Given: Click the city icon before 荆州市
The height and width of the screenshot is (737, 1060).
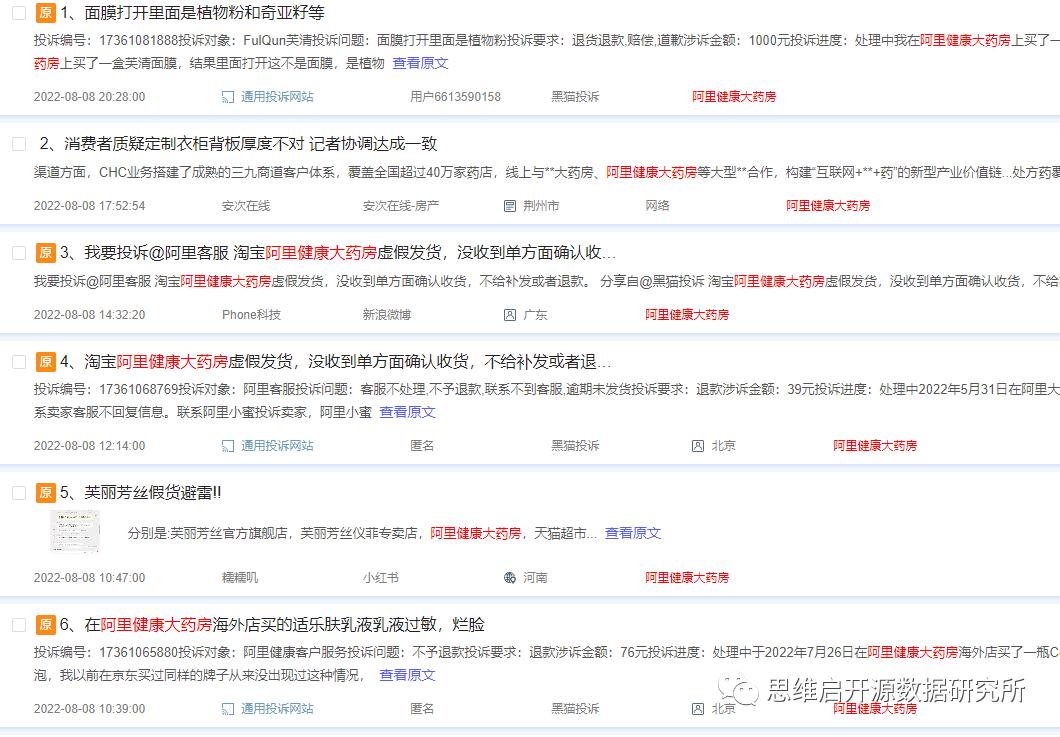Looking at the screenshot, I should [x=509, y=205].
